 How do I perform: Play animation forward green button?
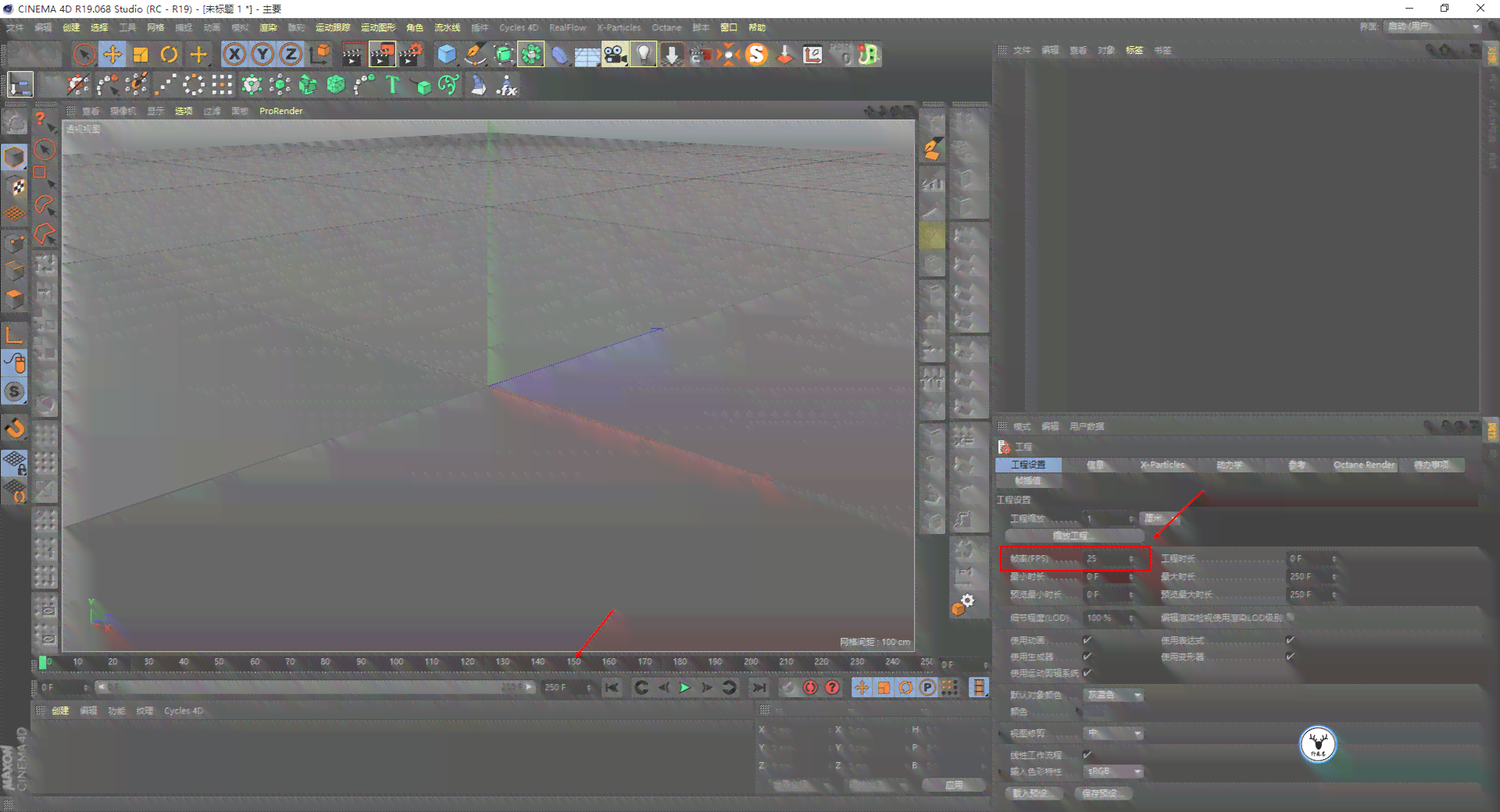(685, 688)
